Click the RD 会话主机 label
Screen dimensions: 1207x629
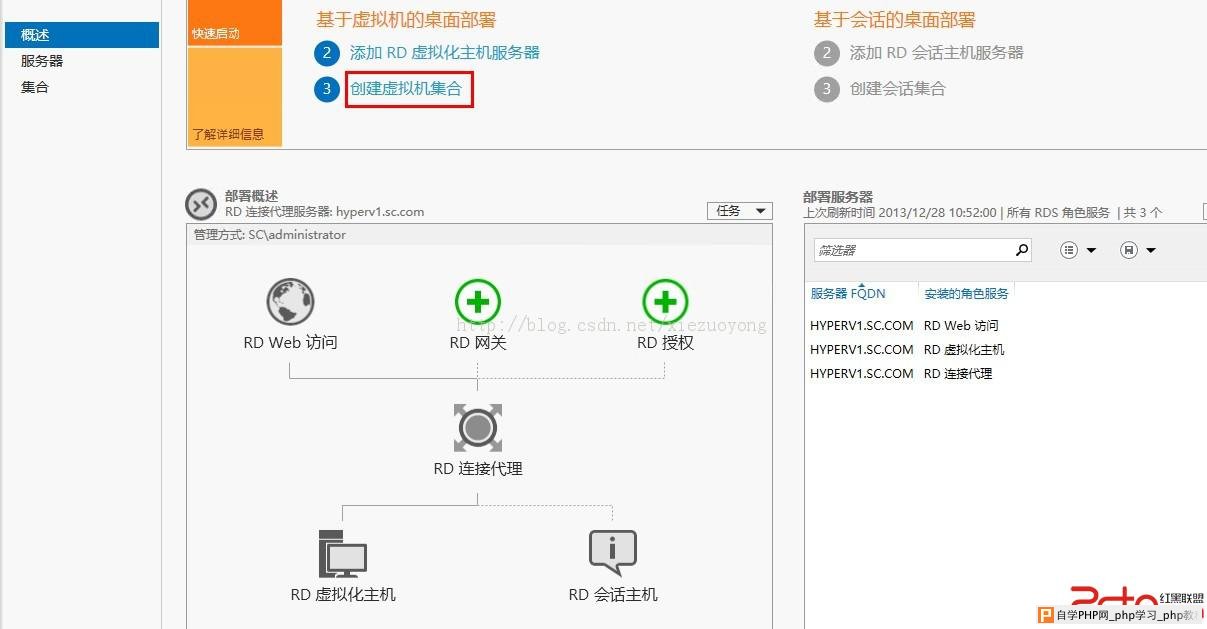[x=613, y=595]
